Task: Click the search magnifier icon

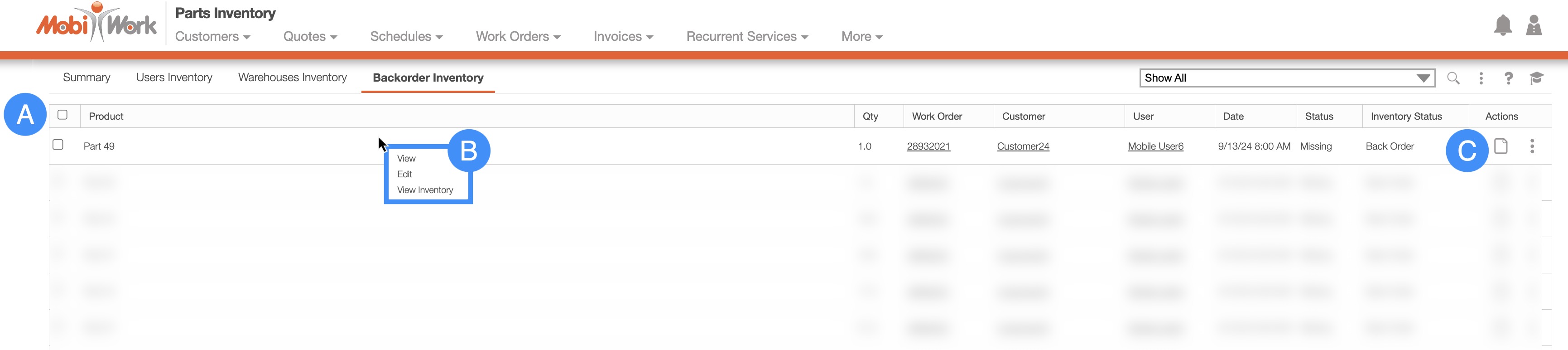Action: 1453,78
